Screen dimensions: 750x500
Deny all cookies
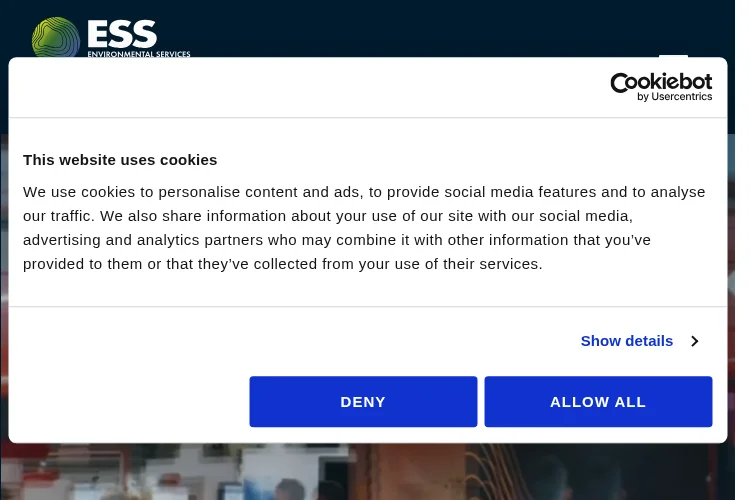point(363,401)
